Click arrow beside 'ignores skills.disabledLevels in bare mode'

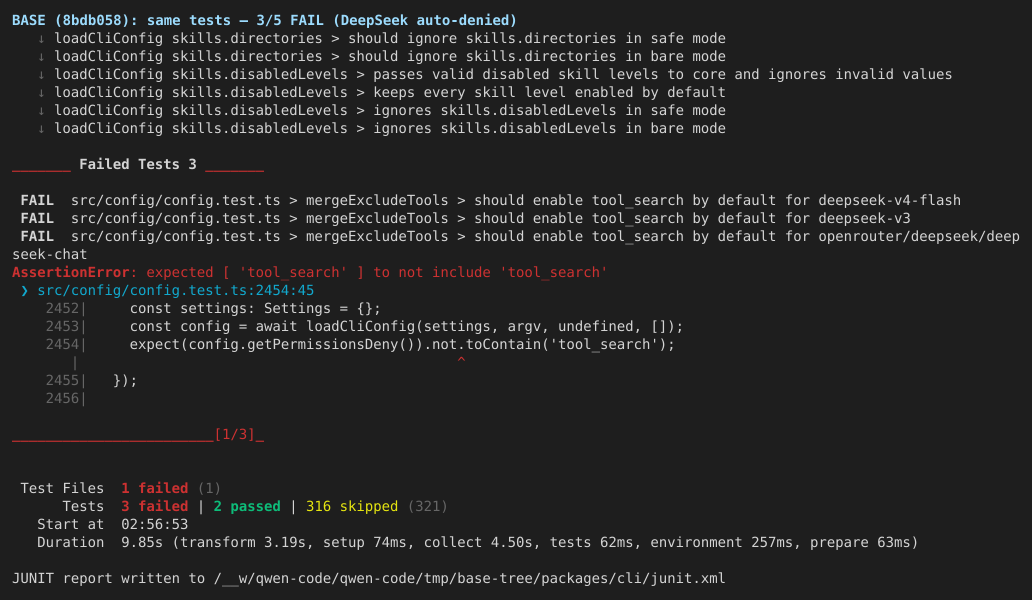point(41,128)
